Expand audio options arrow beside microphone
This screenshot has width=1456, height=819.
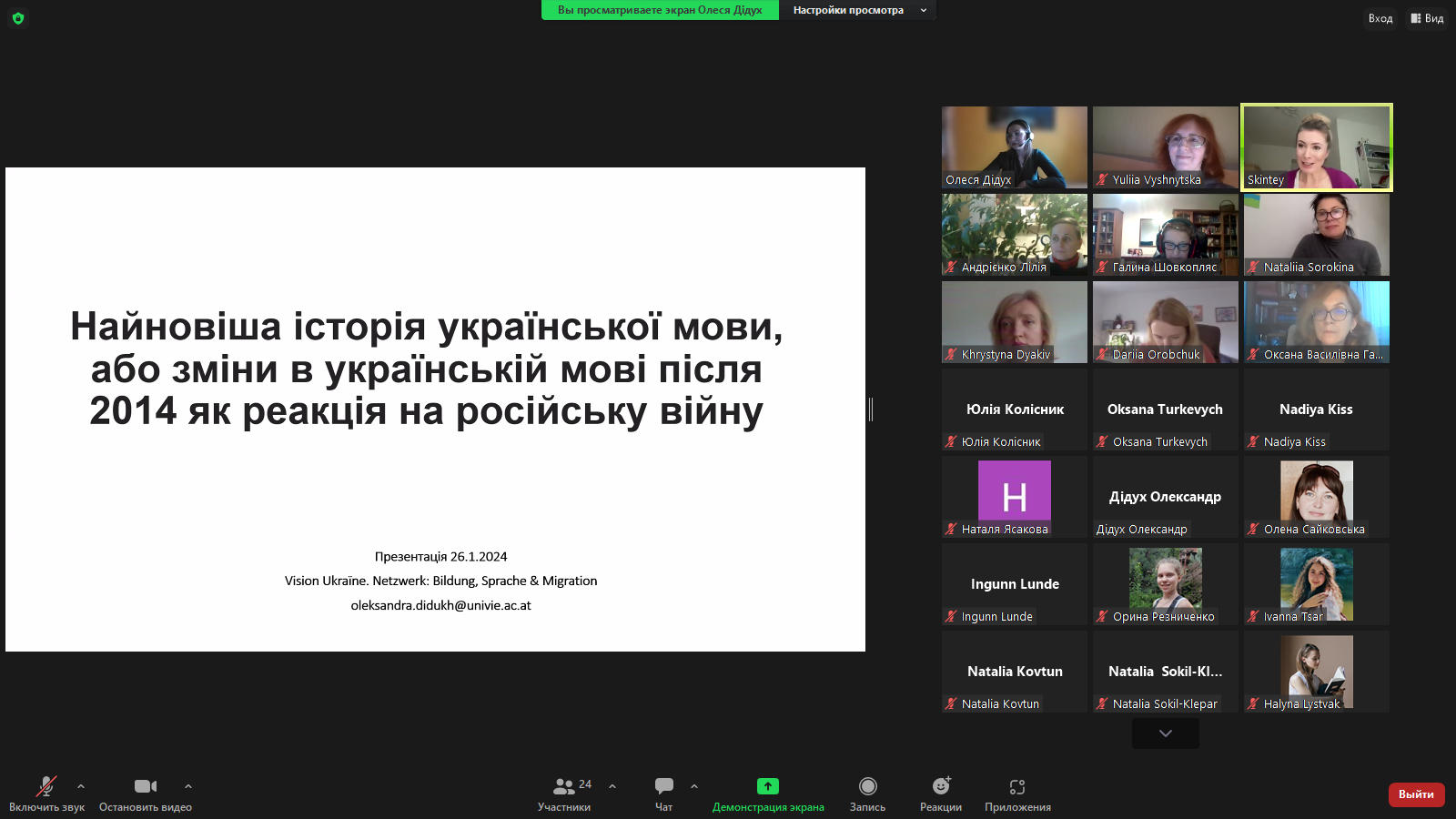pyautogui.click(x=81, y=786)
